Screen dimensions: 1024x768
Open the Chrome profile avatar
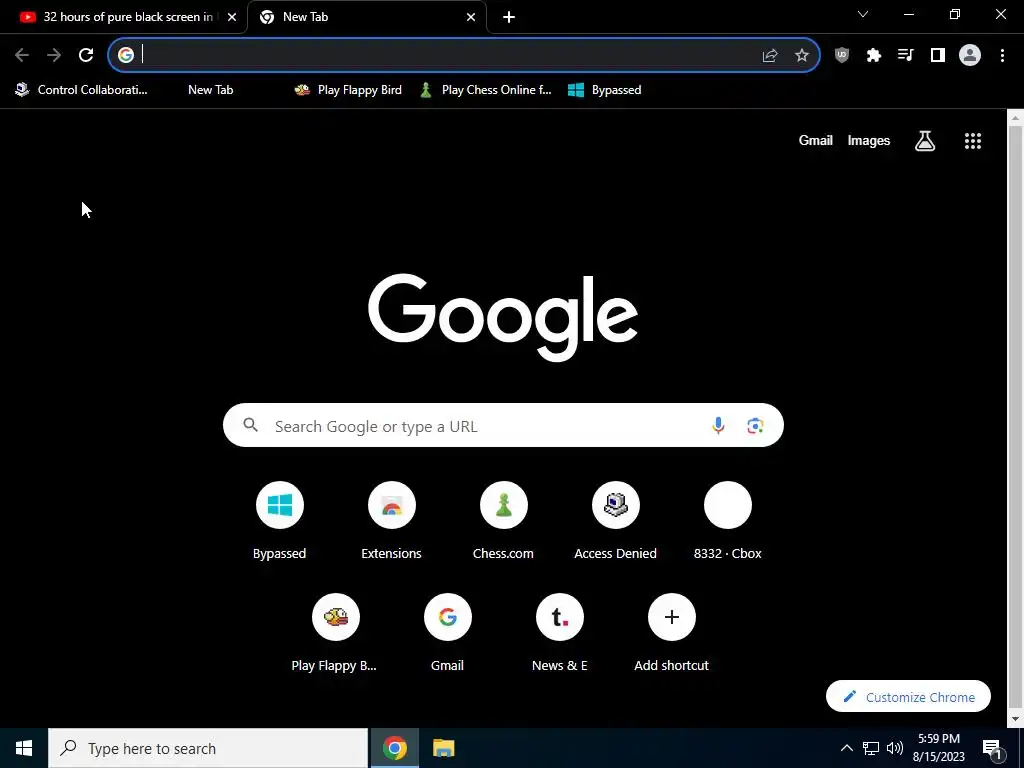point(970,56)
